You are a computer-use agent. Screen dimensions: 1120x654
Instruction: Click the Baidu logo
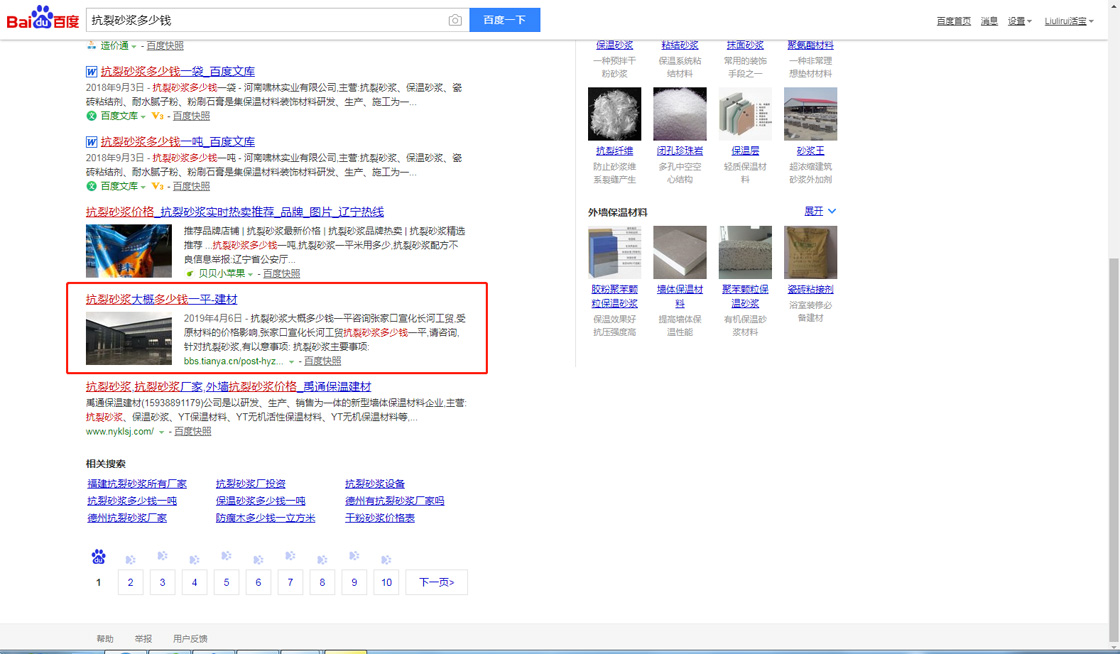pyautogui.click(x=43, y=18)
